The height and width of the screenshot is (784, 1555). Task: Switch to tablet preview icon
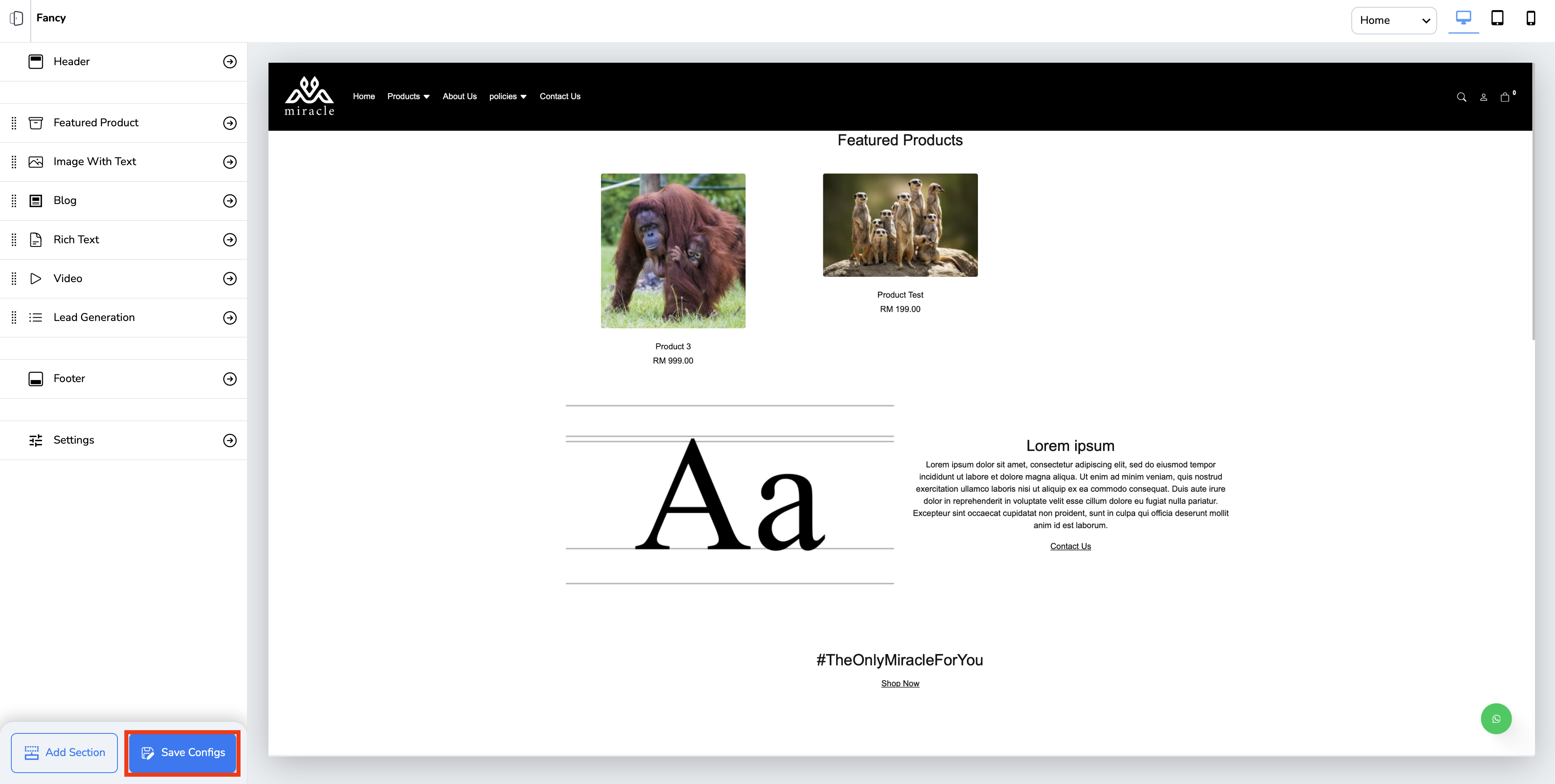[x=1497, y=18]
